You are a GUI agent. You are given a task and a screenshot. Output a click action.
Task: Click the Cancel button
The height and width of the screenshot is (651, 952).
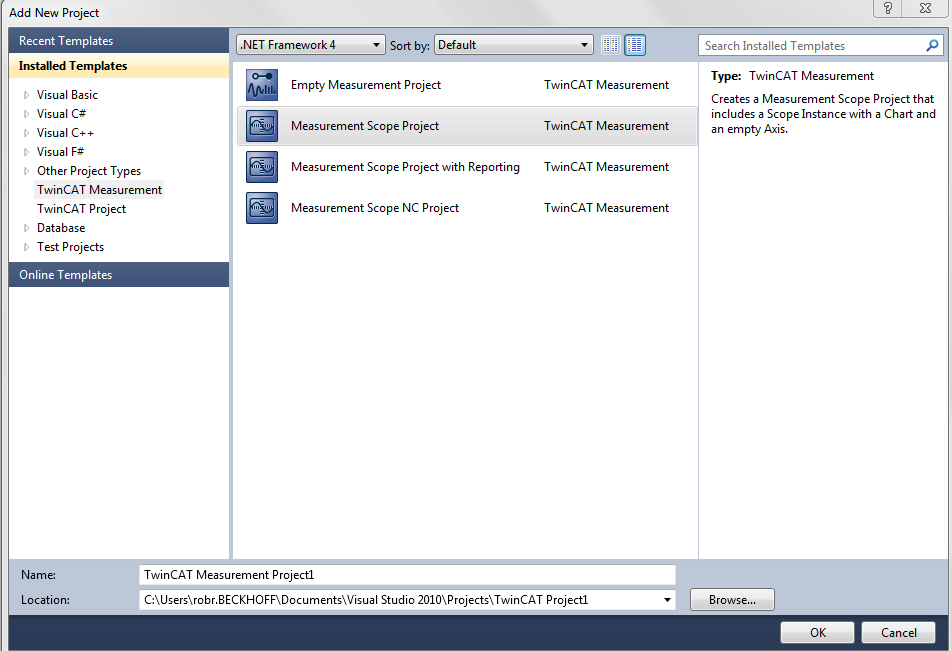click(899, 633)
